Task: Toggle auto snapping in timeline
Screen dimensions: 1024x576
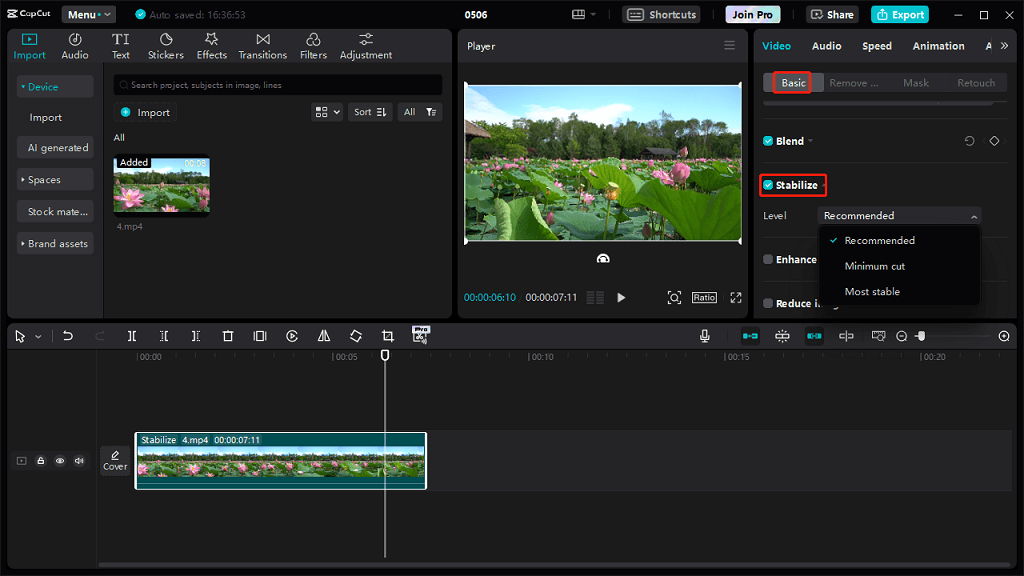Action: click(x=782, y=336)
